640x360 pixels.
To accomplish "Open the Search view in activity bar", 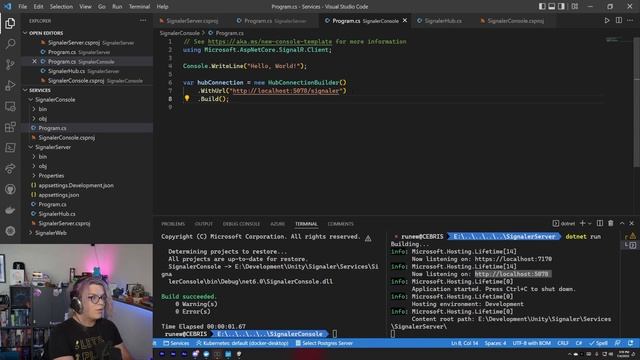I will pos(10,44).
